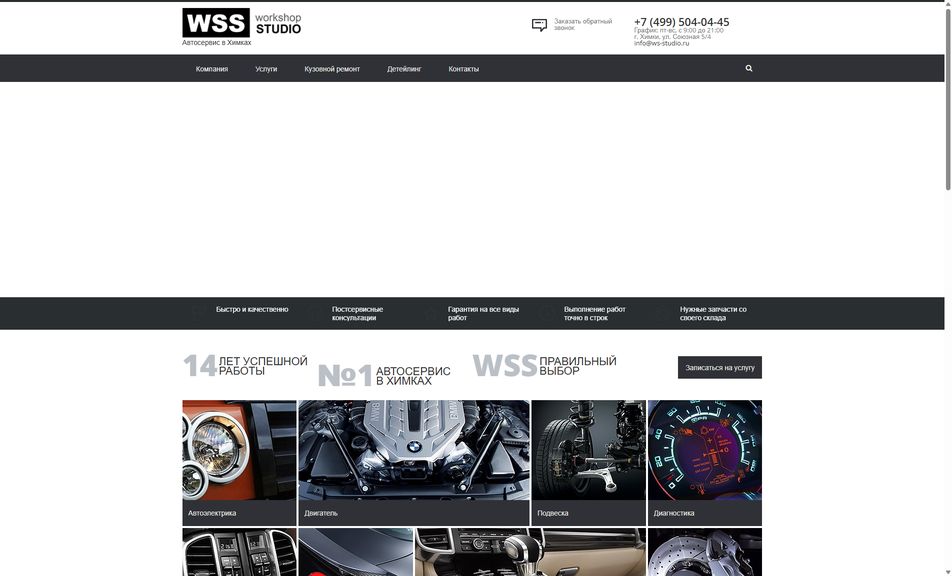
Task: Click the WSS правильный выбор text
Action: coord(545,366)
